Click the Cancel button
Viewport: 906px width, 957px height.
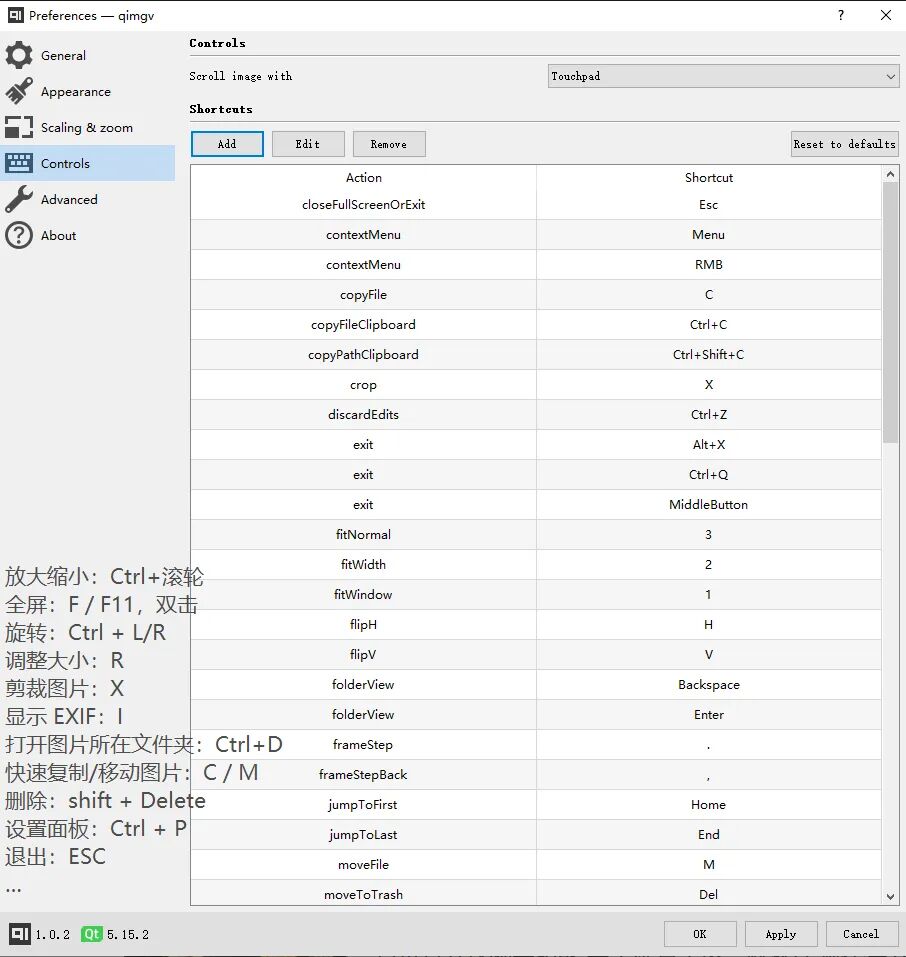tap(861, 934)
